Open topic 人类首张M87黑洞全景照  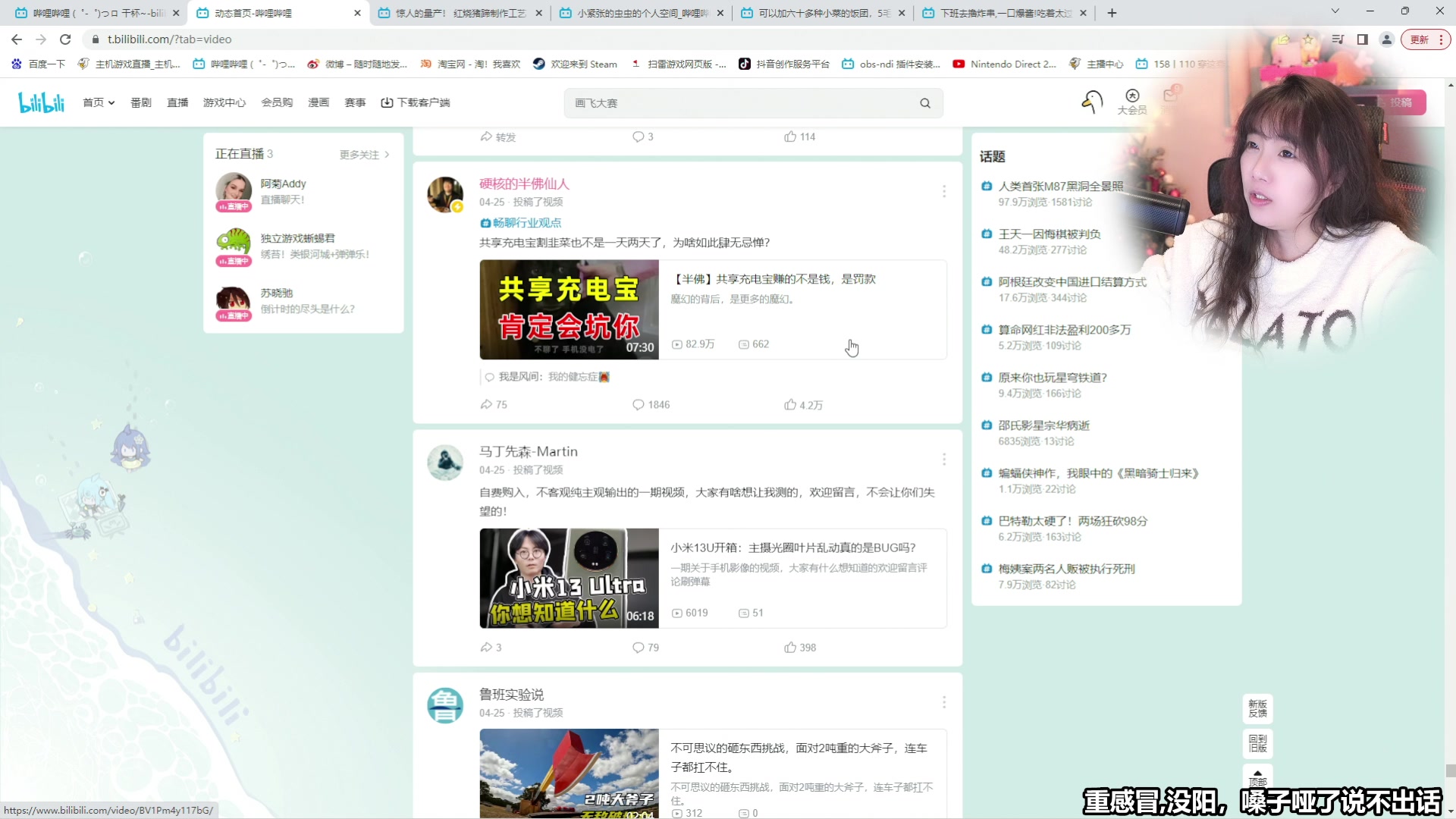pyautogui.click(x=1060, y=187)
